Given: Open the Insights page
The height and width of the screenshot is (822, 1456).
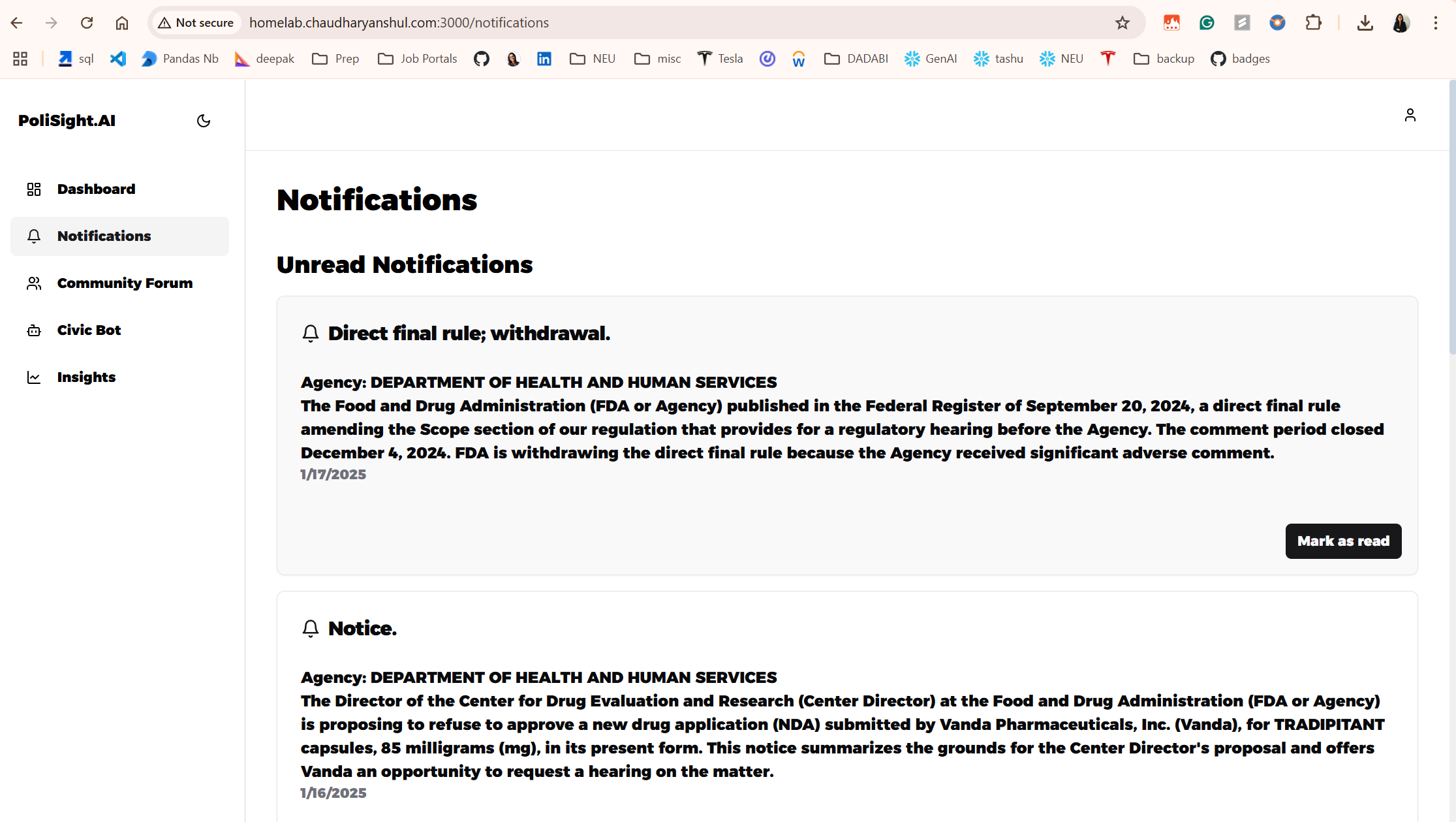Looking at the screenshot, I should point(86,377).
